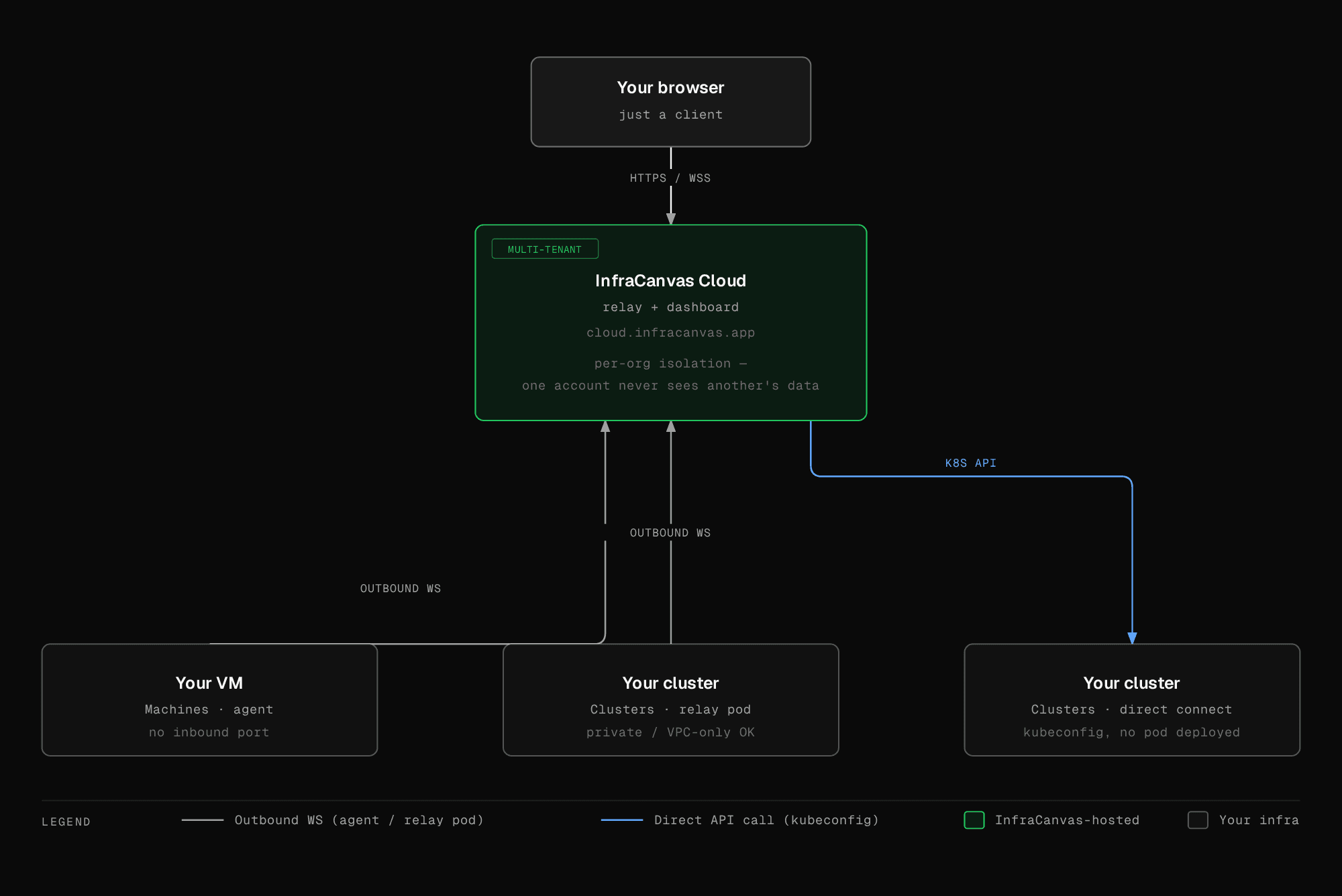
Task: Click the 'per-org isolation —' line
Action: tap(670, 363)
